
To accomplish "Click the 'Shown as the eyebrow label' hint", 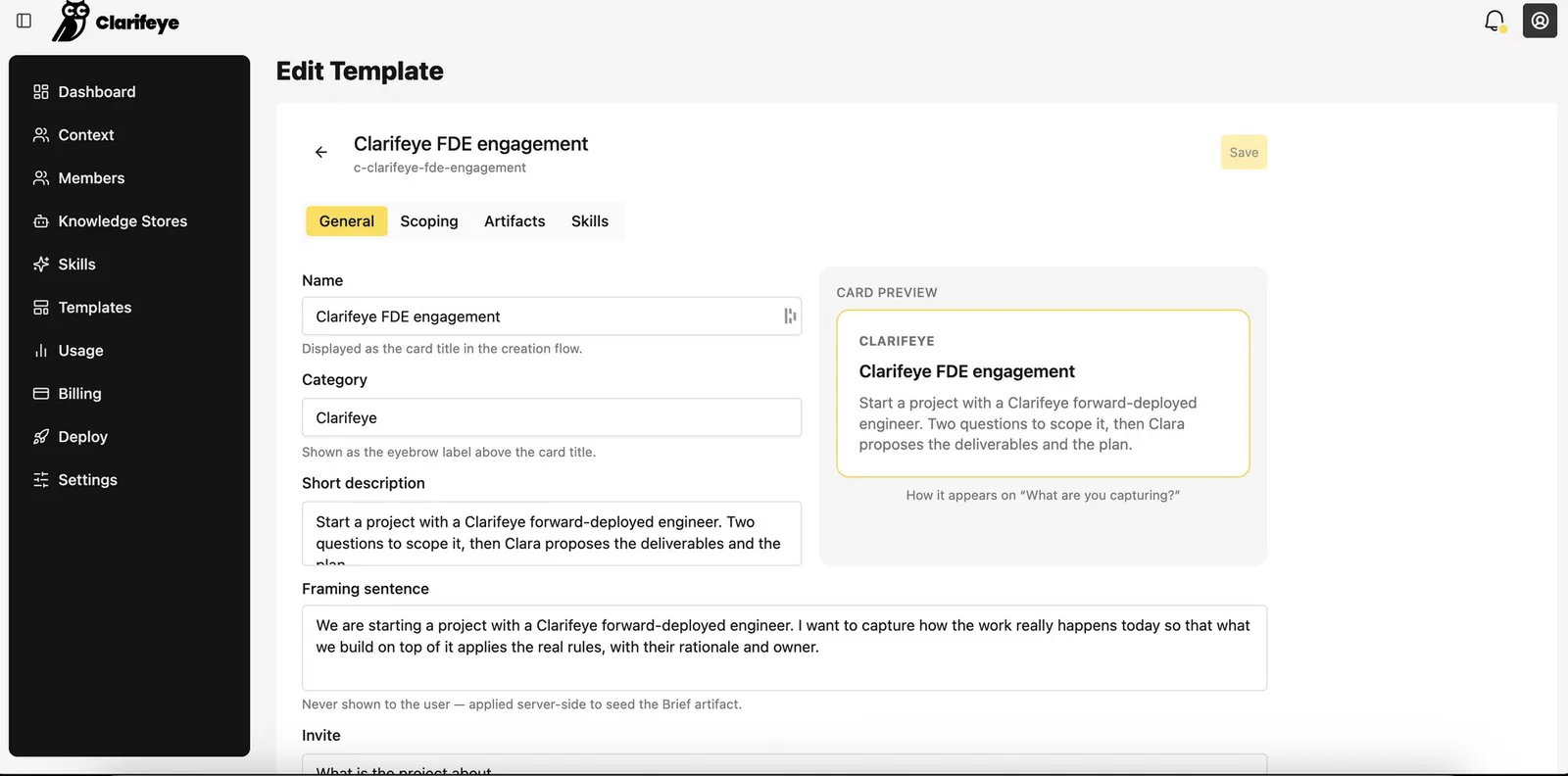I will click(x=449, y=453).
